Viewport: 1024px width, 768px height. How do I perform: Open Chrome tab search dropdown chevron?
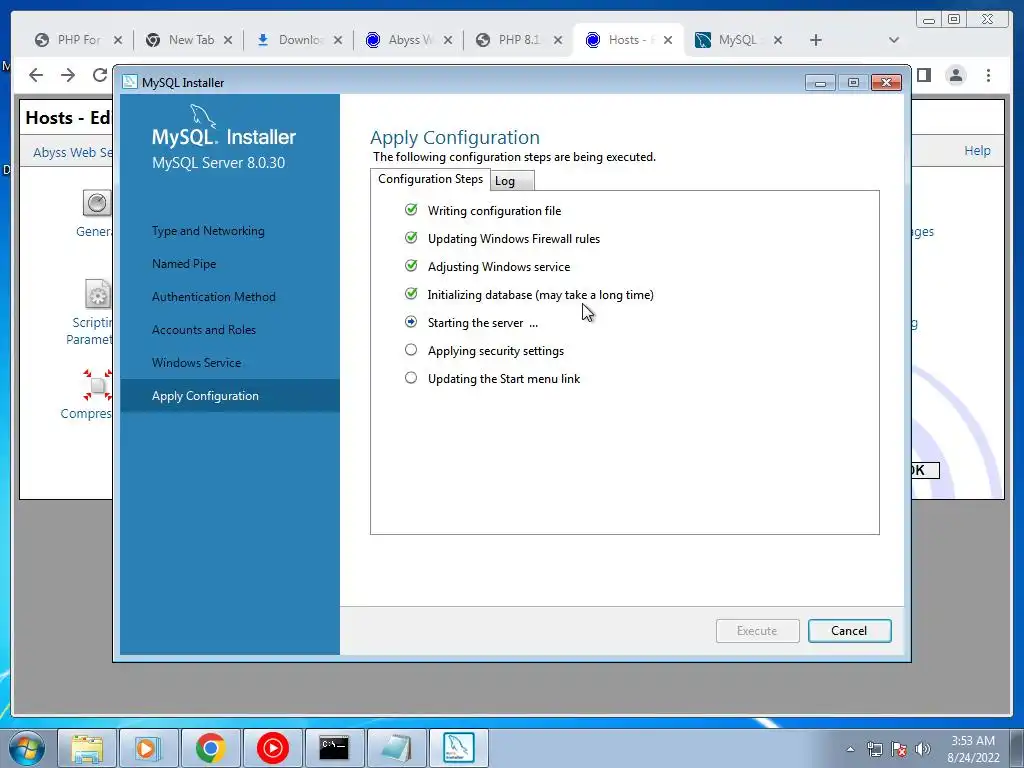[x=894, y=40]
